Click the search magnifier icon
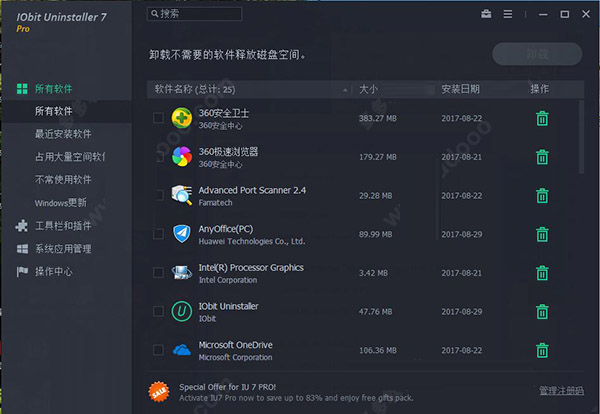Image resolution: width=600 pixels, height=414 pixels. pyautogui.click(x=155, y=14)
